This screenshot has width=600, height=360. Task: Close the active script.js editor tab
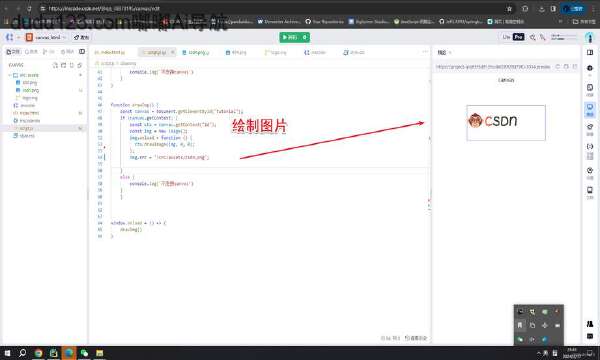click(x=173, y=52)
